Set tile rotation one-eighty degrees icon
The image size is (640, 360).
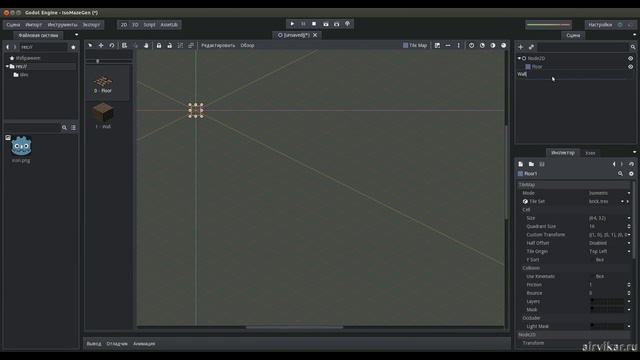(493, 45)
